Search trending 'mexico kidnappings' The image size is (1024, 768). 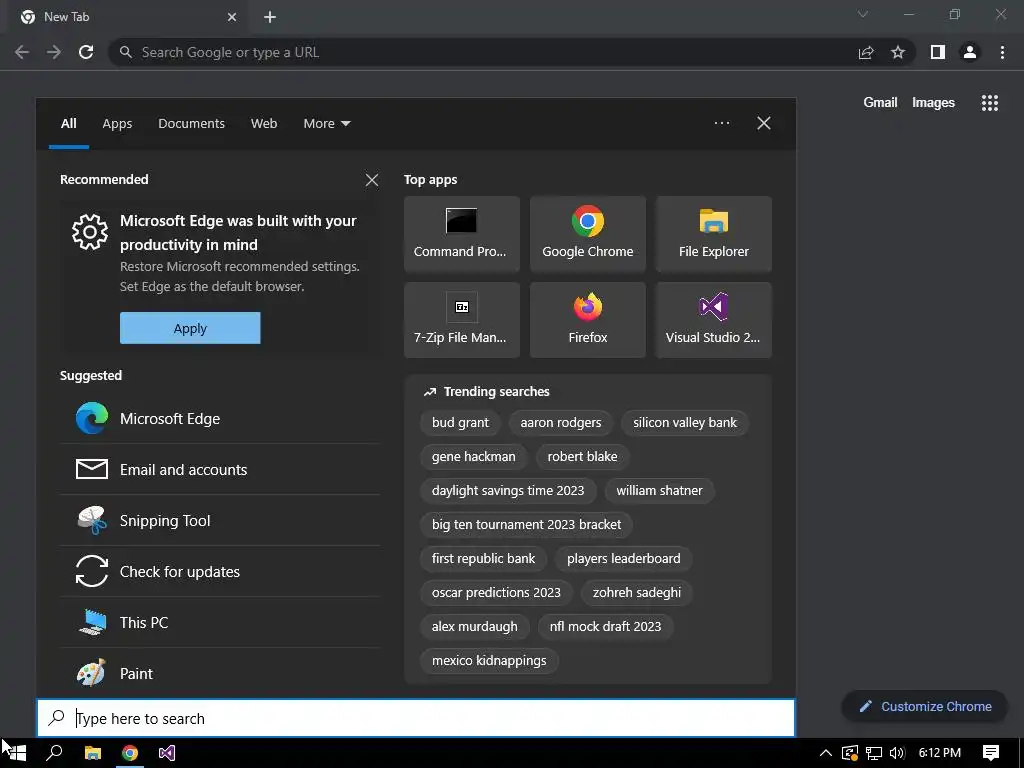(489, 660)
